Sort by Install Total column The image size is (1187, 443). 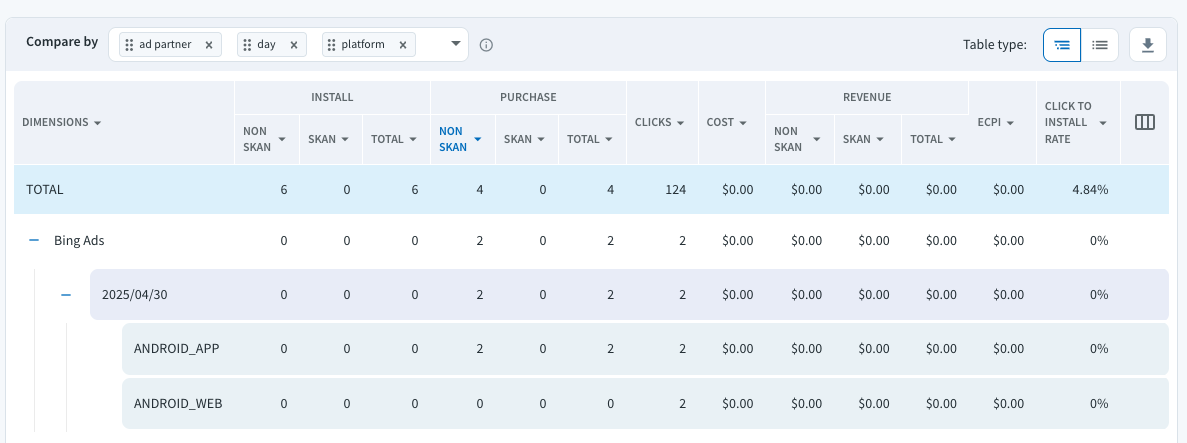(413, 139)
